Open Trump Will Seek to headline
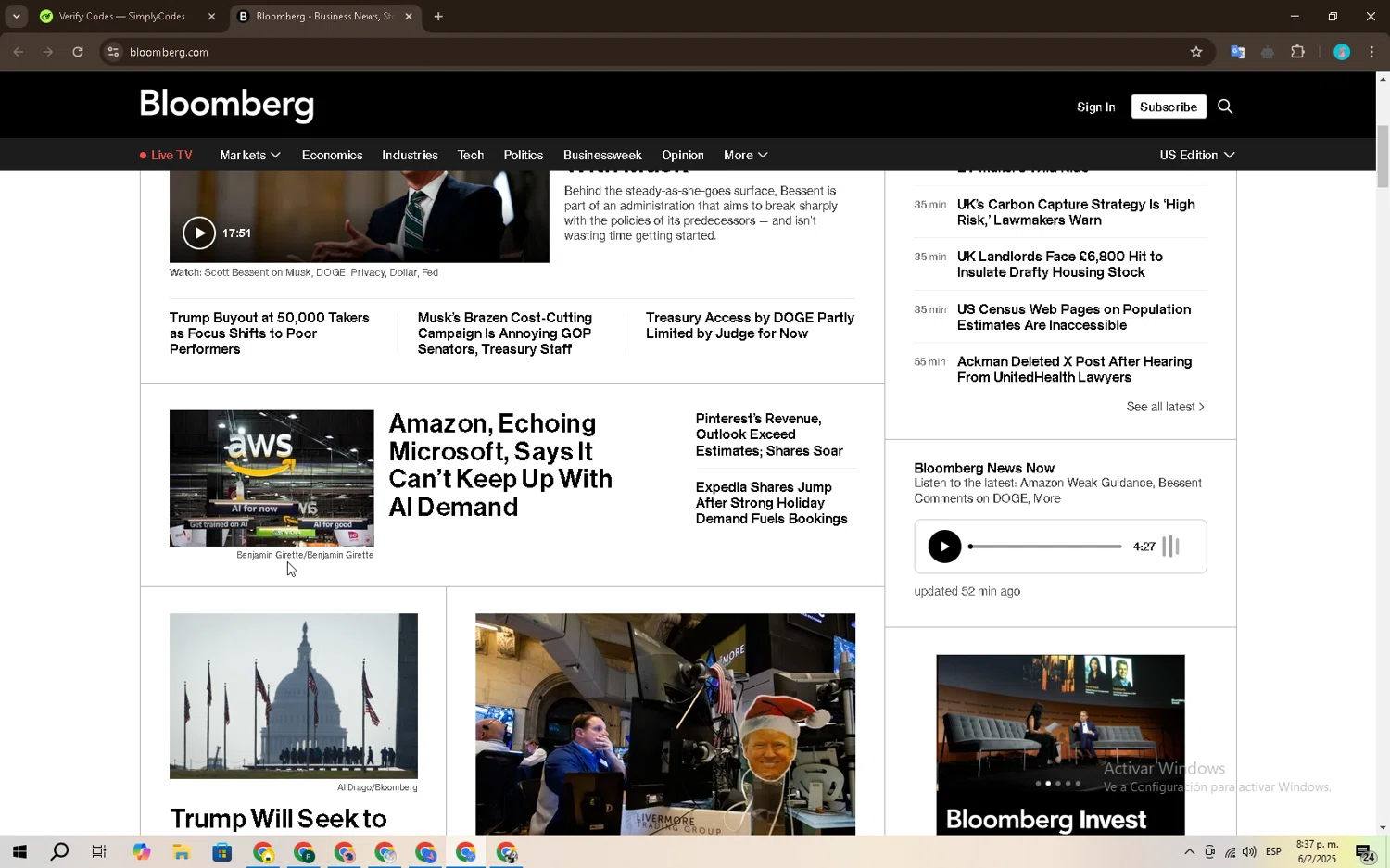 pyautogui.click(x=278, y=819)
